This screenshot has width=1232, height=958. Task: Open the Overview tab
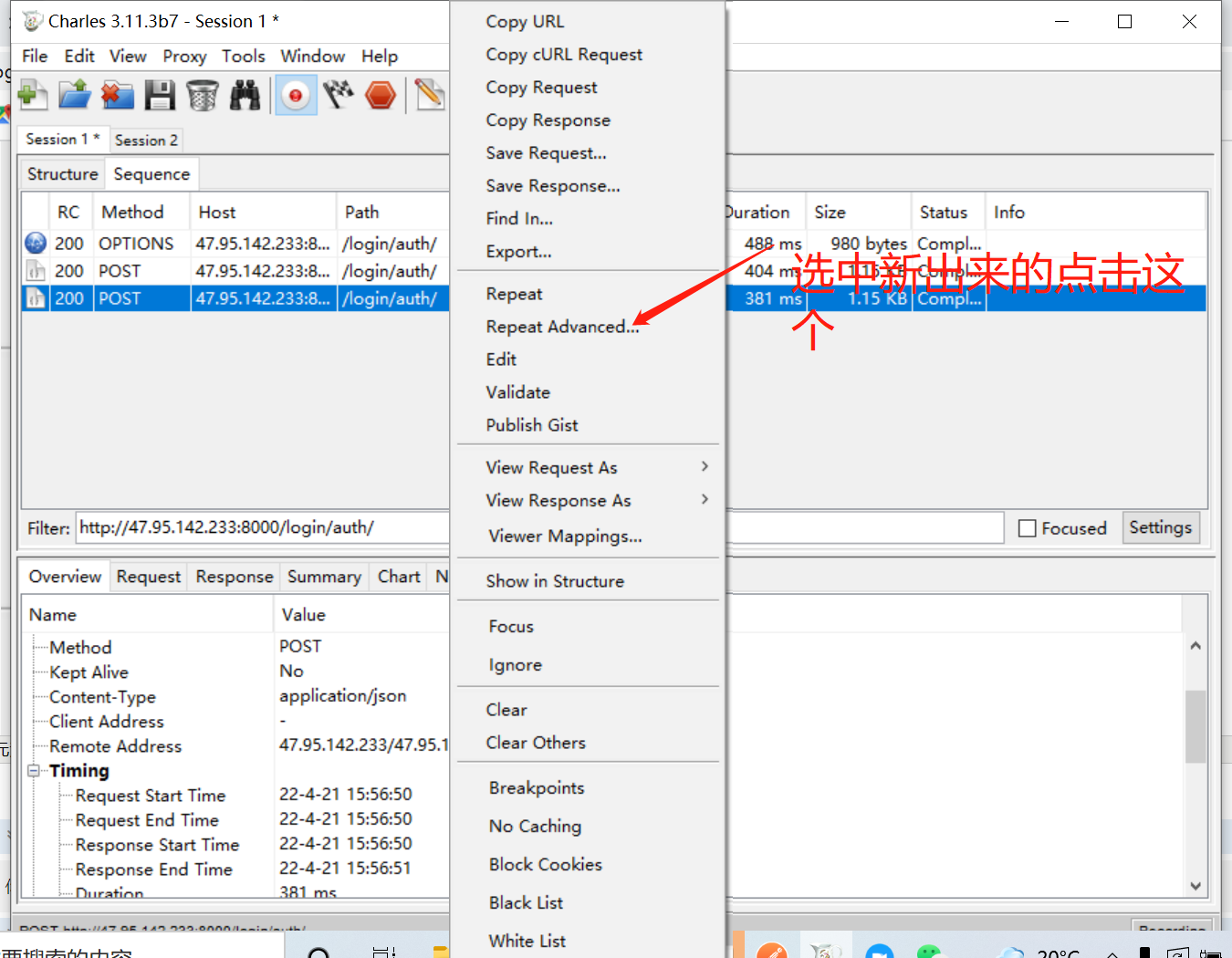pyautogui.click(x=65, y=576)
